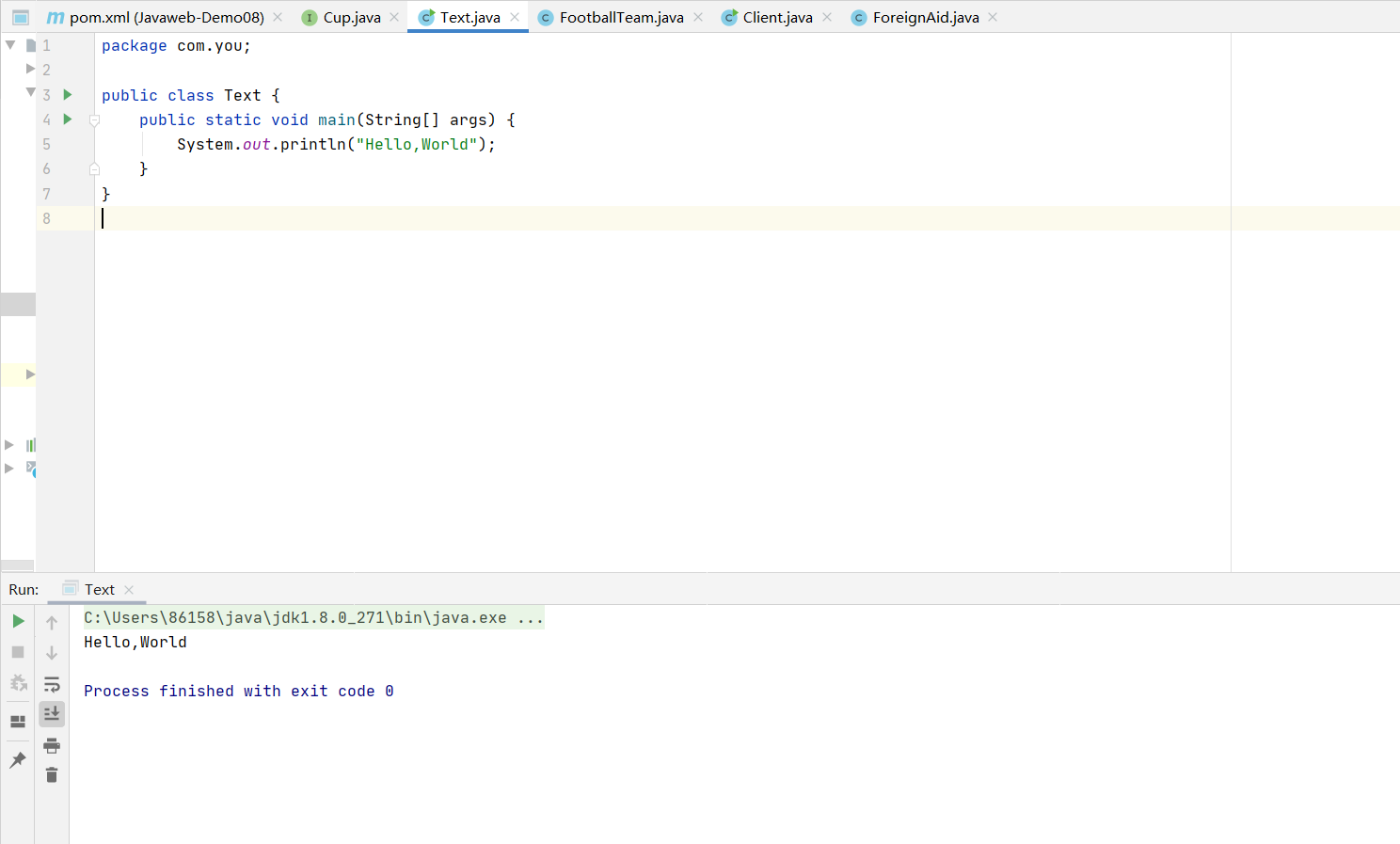1400x844 pixels.
Task: Click the Maven icon on pom.xml tab
Action: (x=56, y=18)
